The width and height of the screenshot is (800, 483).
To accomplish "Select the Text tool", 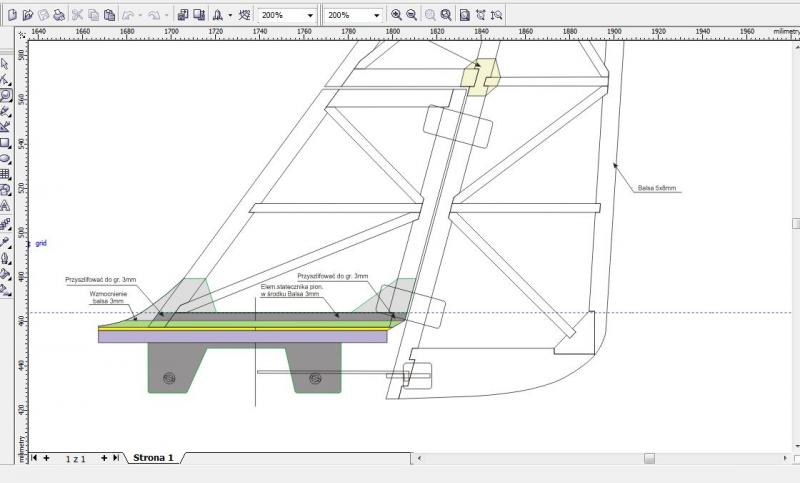I will click(x=6, y=205).
